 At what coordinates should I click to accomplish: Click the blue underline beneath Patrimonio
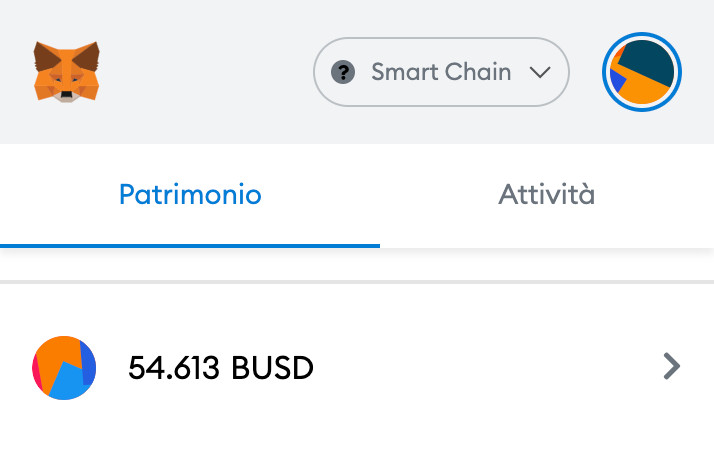tap(190, 246)
